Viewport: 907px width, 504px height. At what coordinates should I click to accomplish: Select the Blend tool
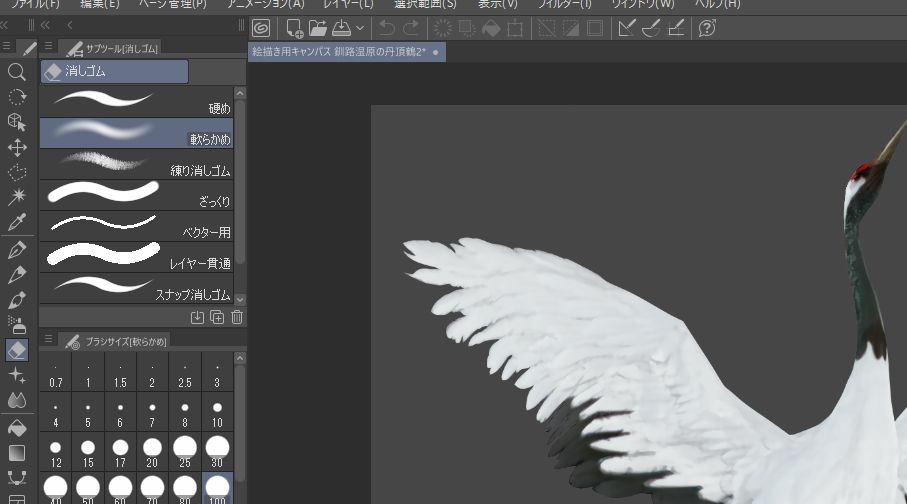(x=17, y=400)
